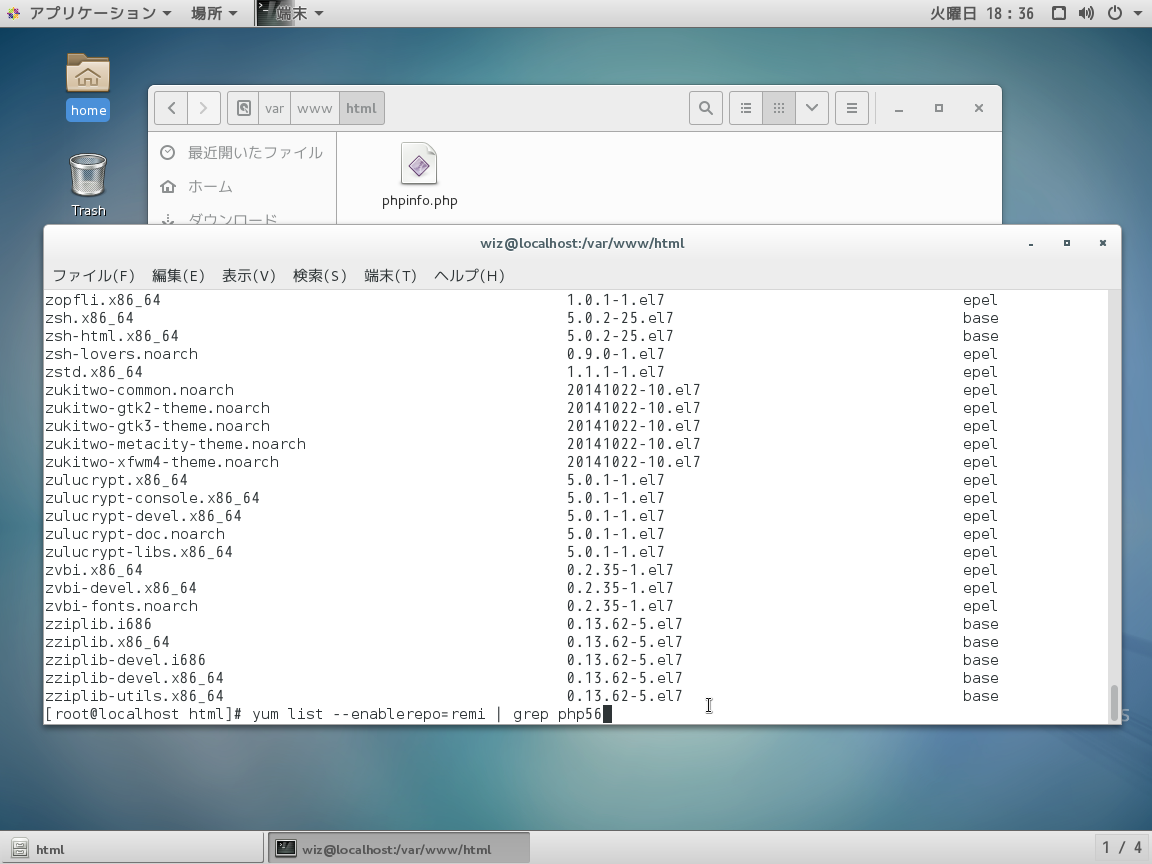Screen dimensions: 1152x864
Task: Click the workspace switcher 1 / 4
Action: pyautogui.click(x=1122, y=848)
